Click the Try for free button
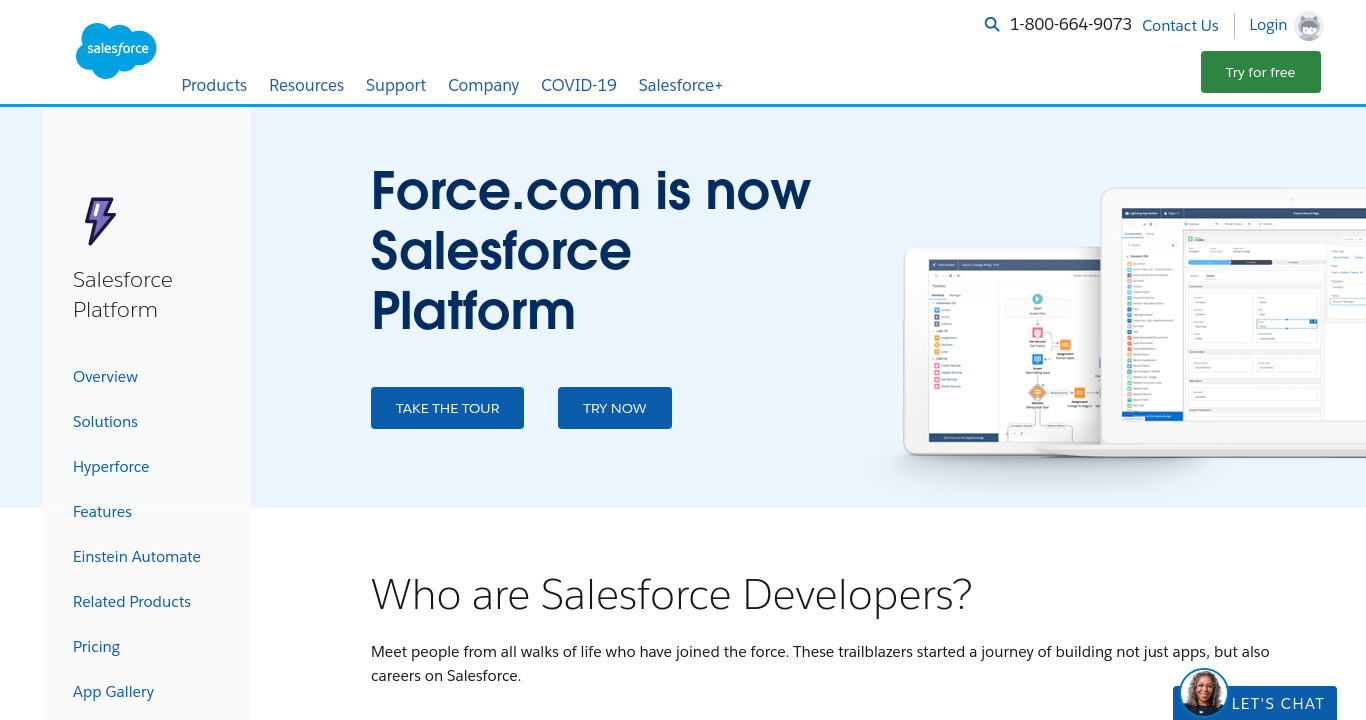The height and width of the screenshot is (720, 1366). tap(1261, 72)
